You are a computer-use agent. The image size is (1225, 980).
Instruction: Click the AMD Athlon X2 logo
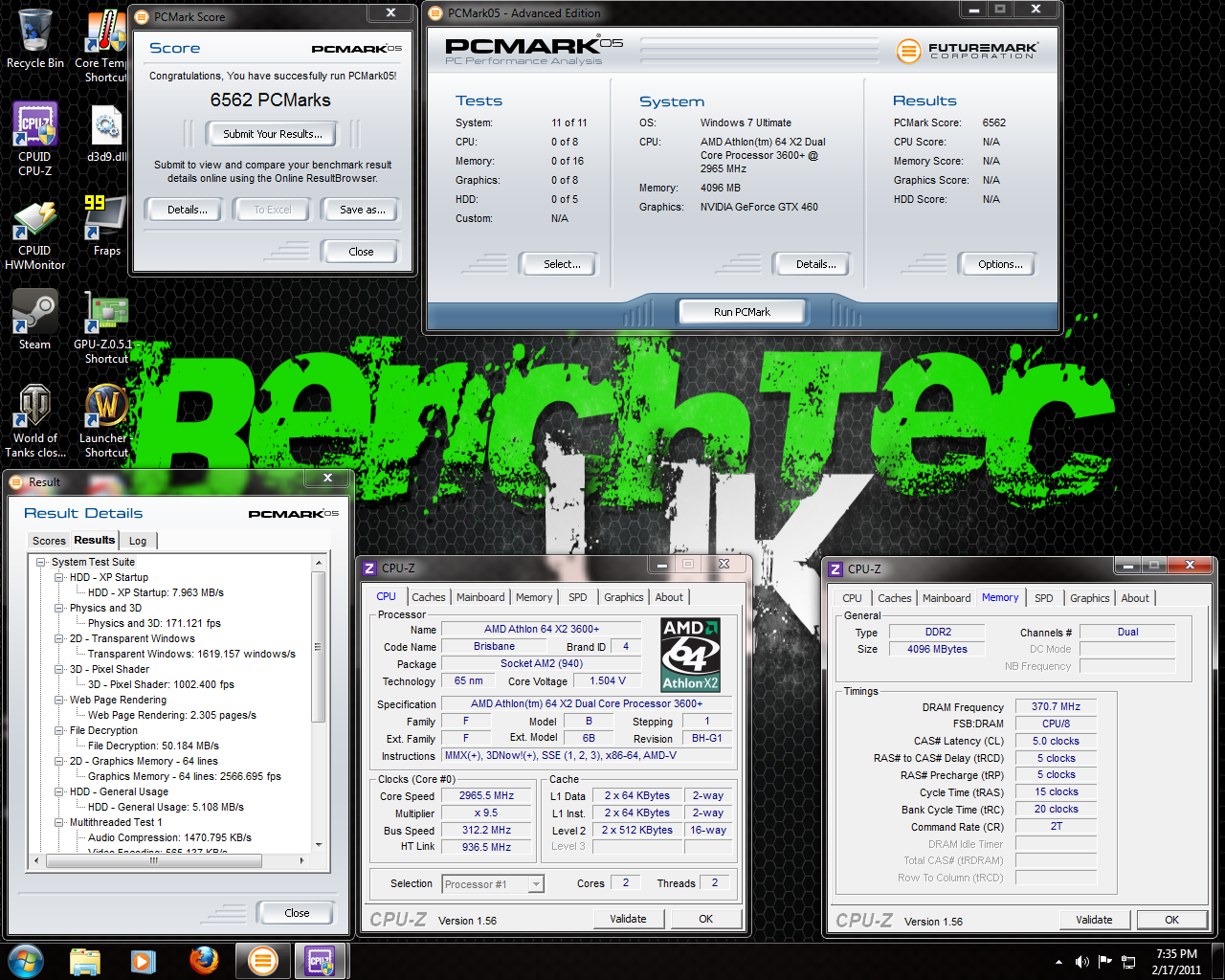tap(691, 655)
